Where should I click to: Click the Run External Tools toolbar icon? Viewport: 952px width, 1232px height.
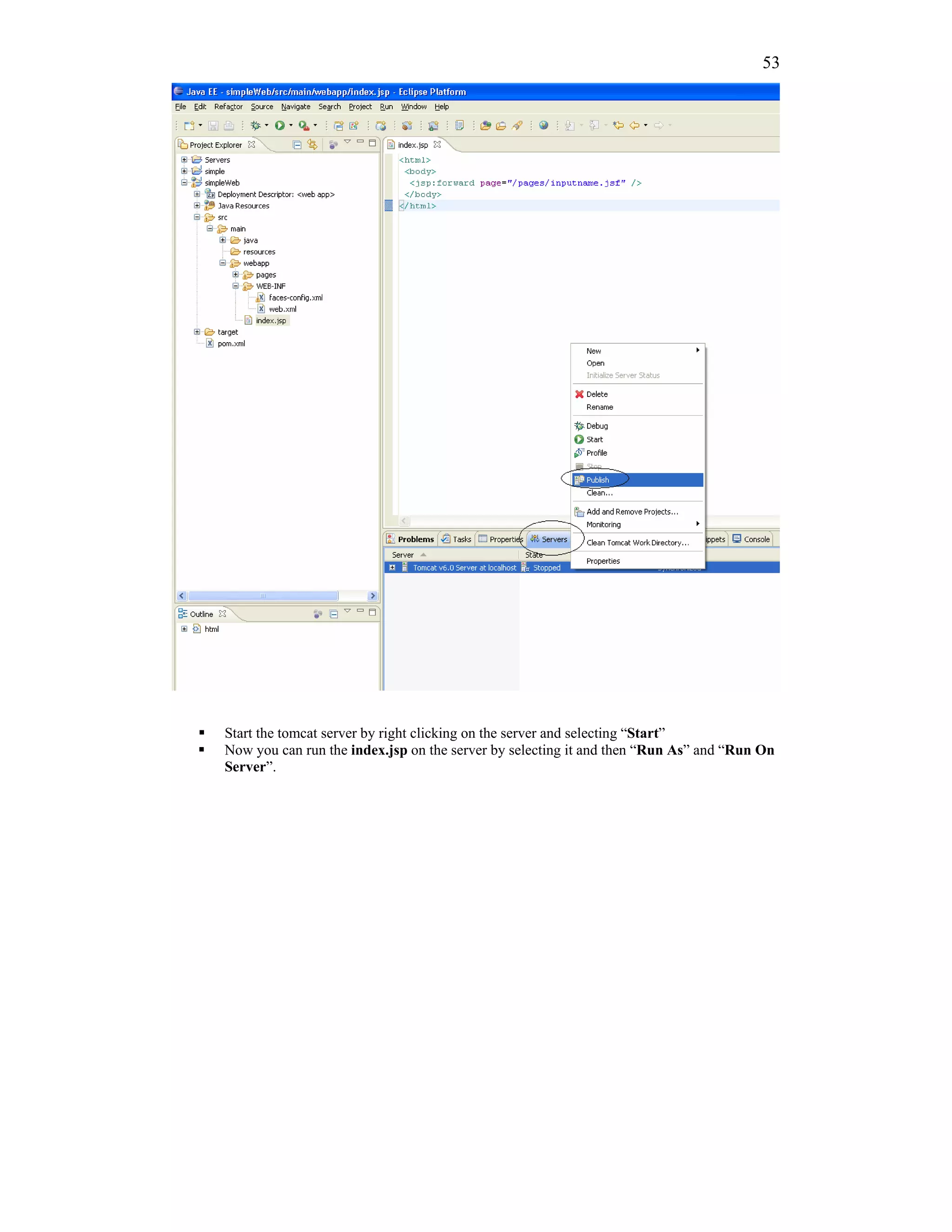(x=304, y=125)
